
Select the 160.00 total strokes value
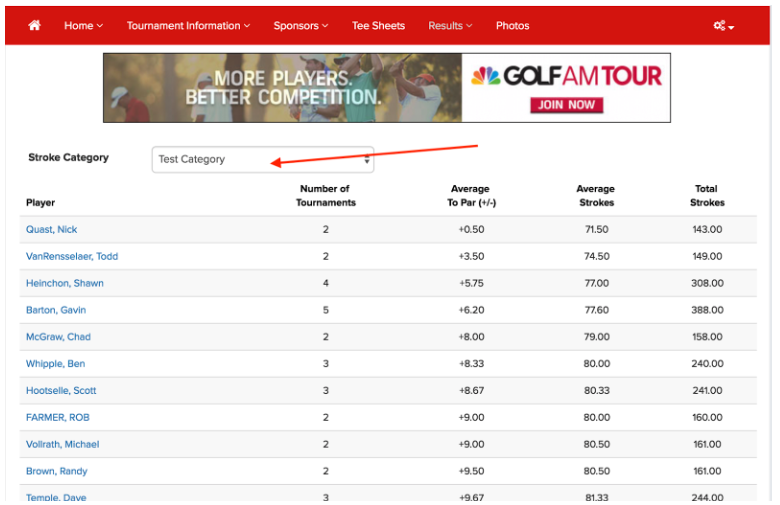tap(707, 417)
